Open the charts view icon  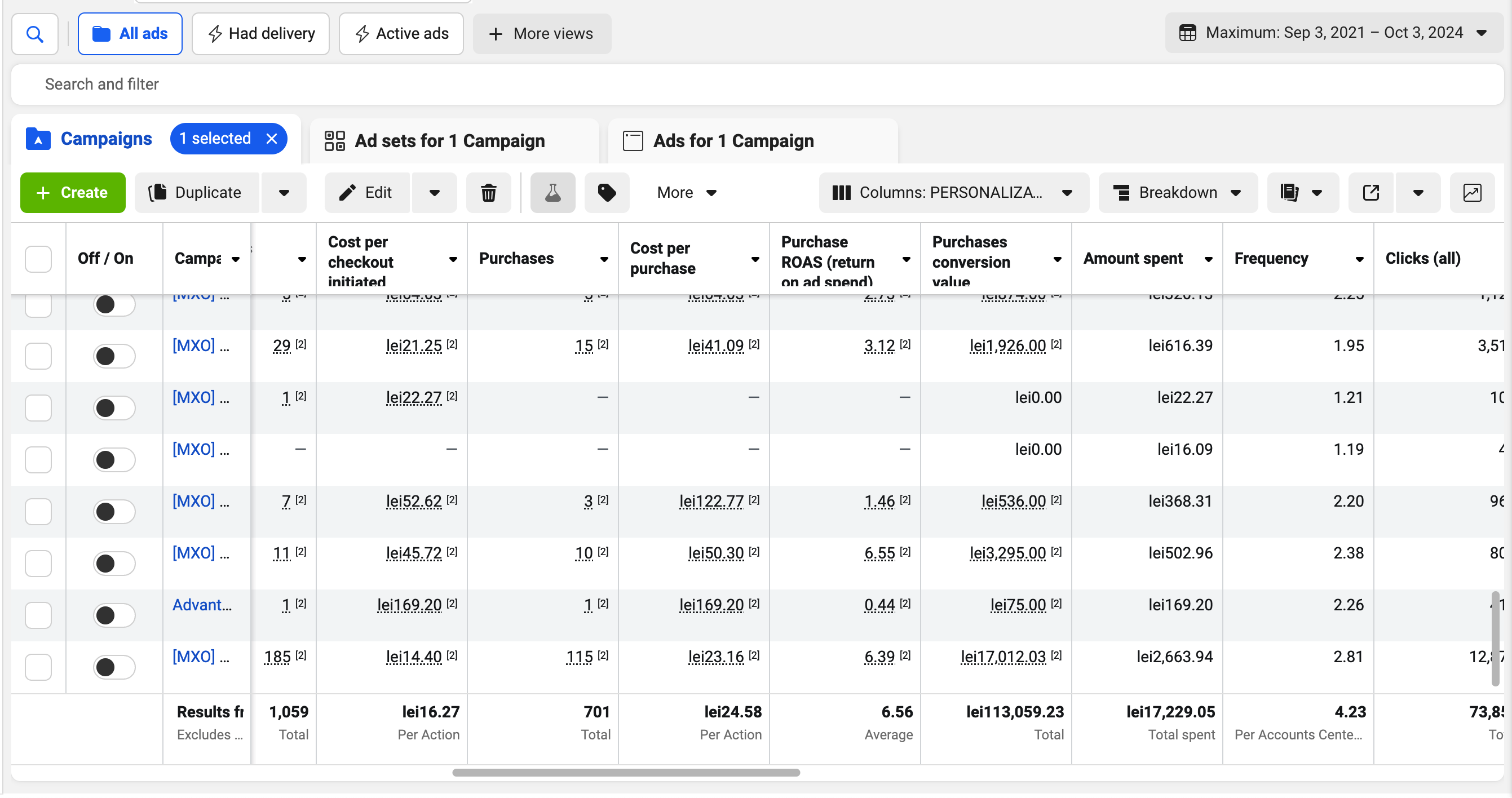pyautogui.click(x=1471, y=193)
